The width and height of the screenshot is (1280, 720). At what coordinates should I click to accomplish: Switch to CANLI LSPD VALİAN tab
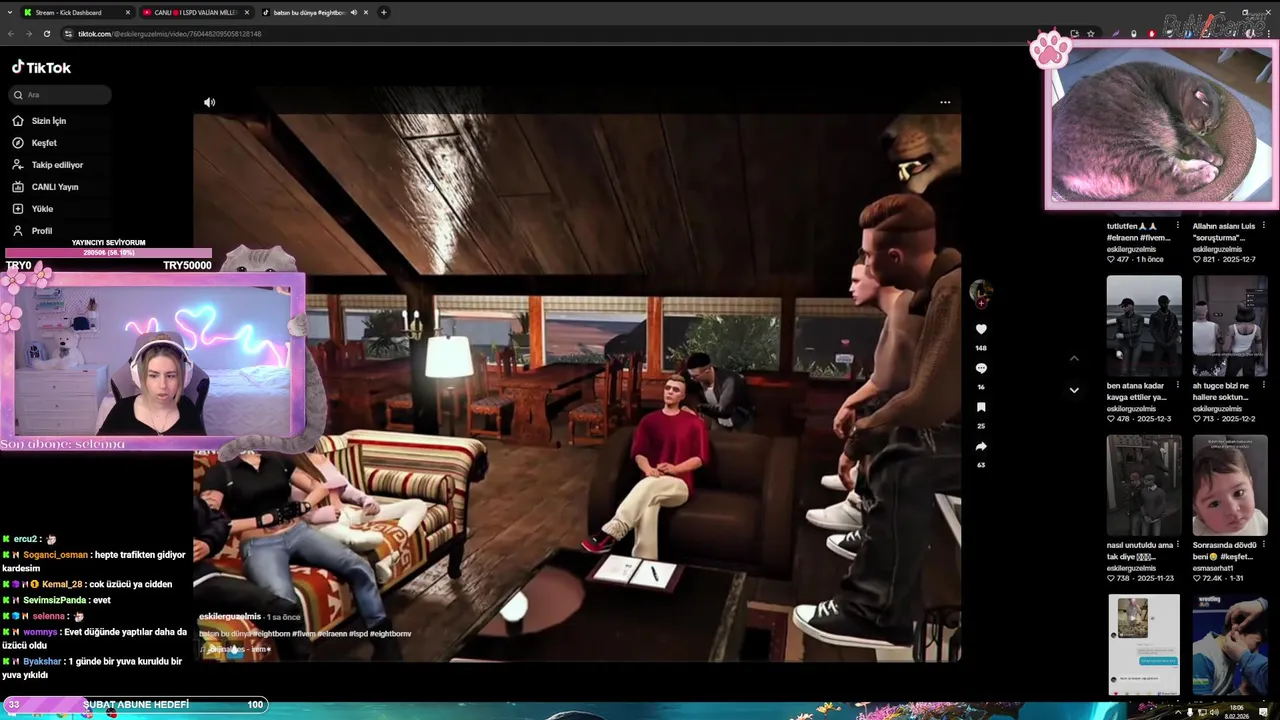196,12
